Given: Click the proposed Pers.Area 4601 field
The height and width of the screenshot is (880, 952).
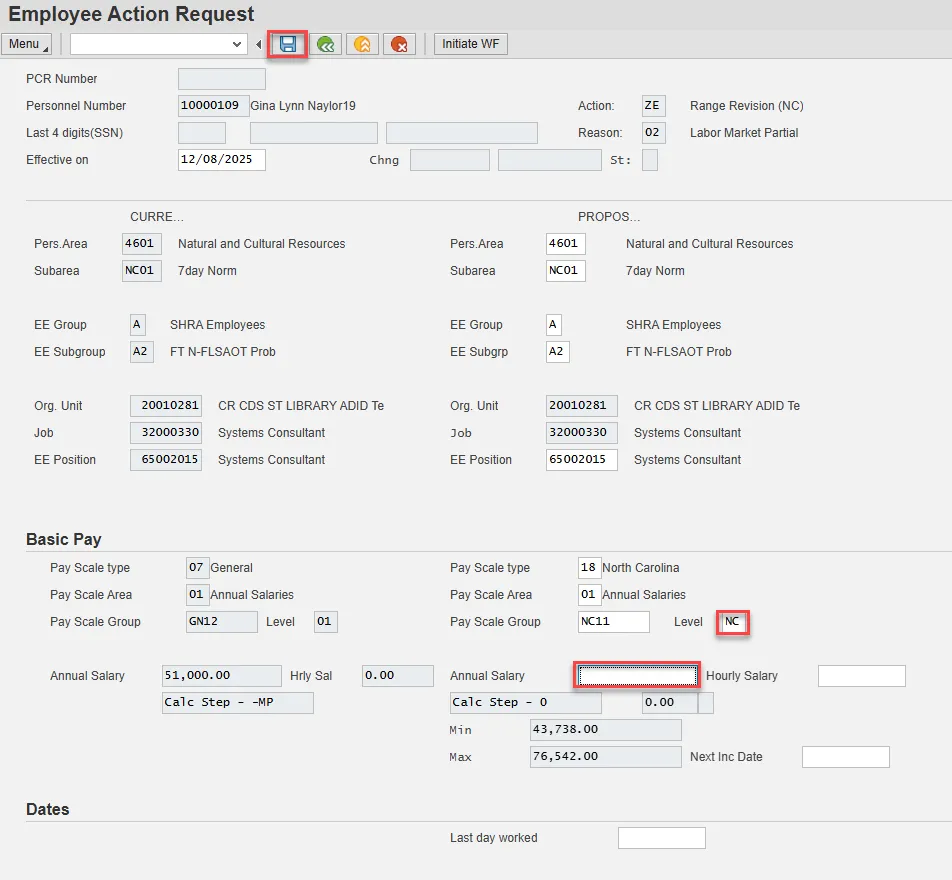Looking at the screenshot, I should point(565,244).
